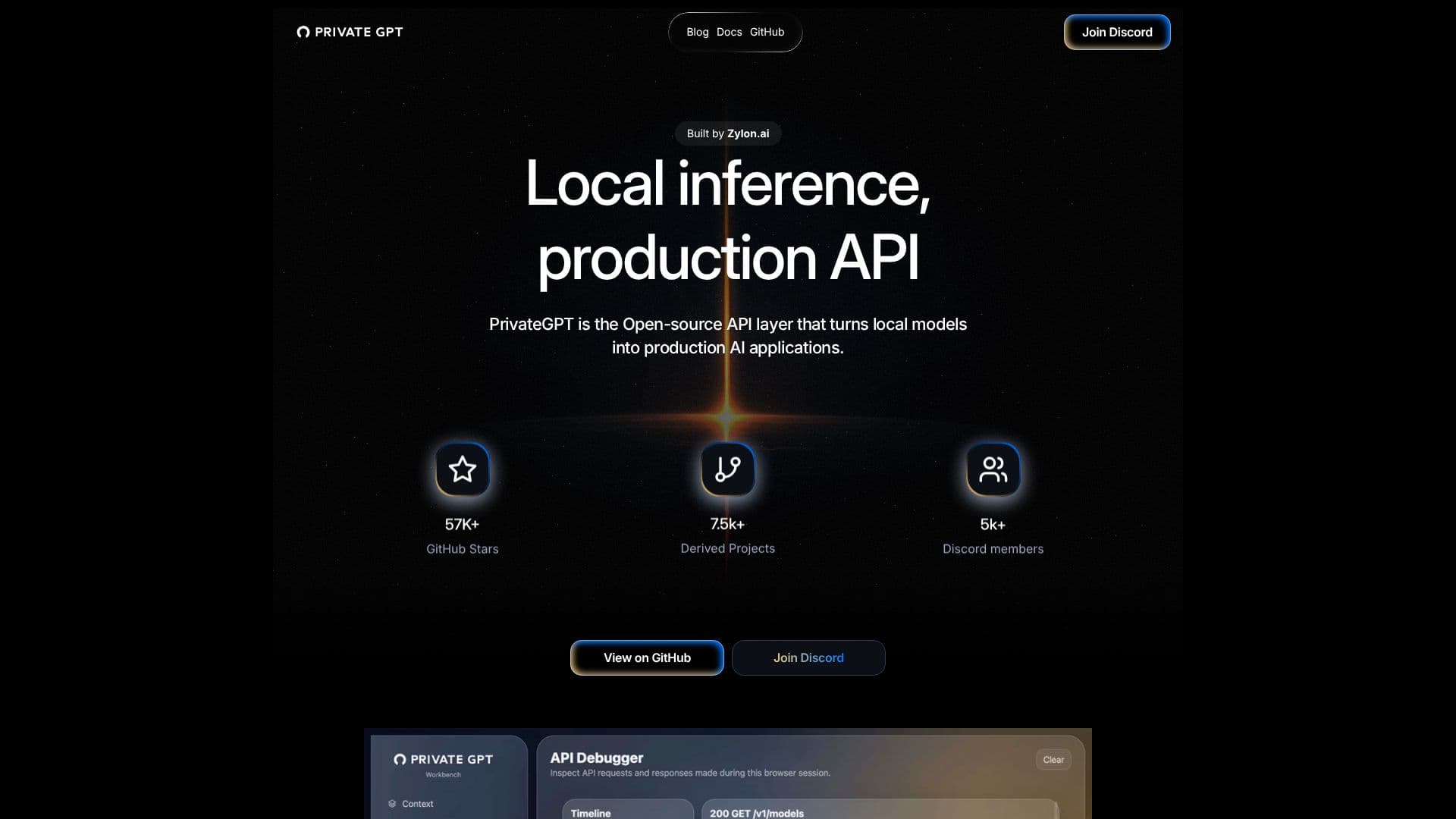
Task: Select the 5k+ stat text
Action: (x=993, y=524)
